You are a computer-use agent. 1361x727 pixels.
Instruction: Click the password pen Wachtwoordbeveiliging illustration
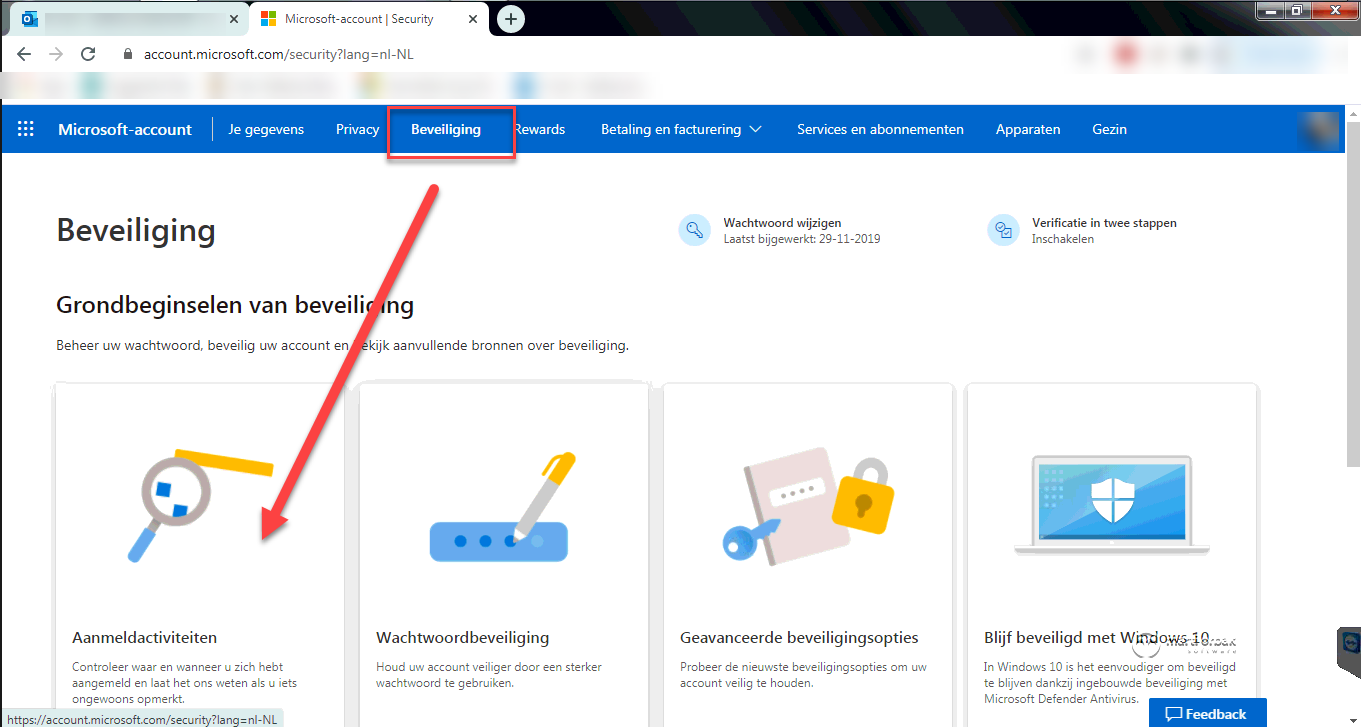[x=503, y=507]
